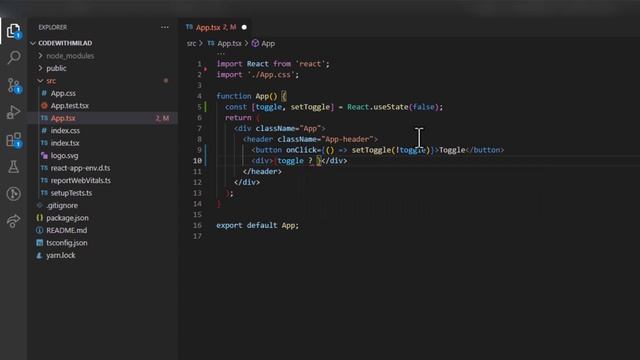Image resolution: width=640 pixels, height=360 pixels.
Task: Click the closing </header> tag
Action: click(x=262, y=172)
